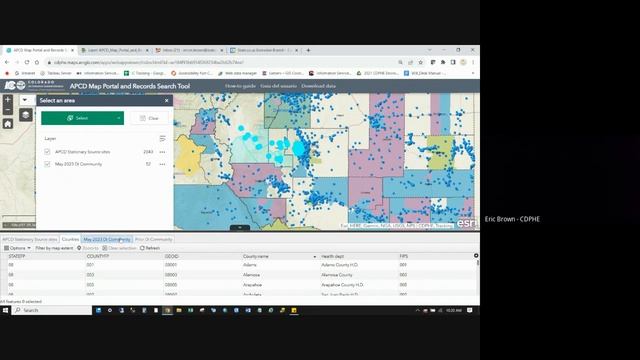640x360 pixels.
Task: Collapse the attribute table with handle arrow
Action: pos(240,227)
